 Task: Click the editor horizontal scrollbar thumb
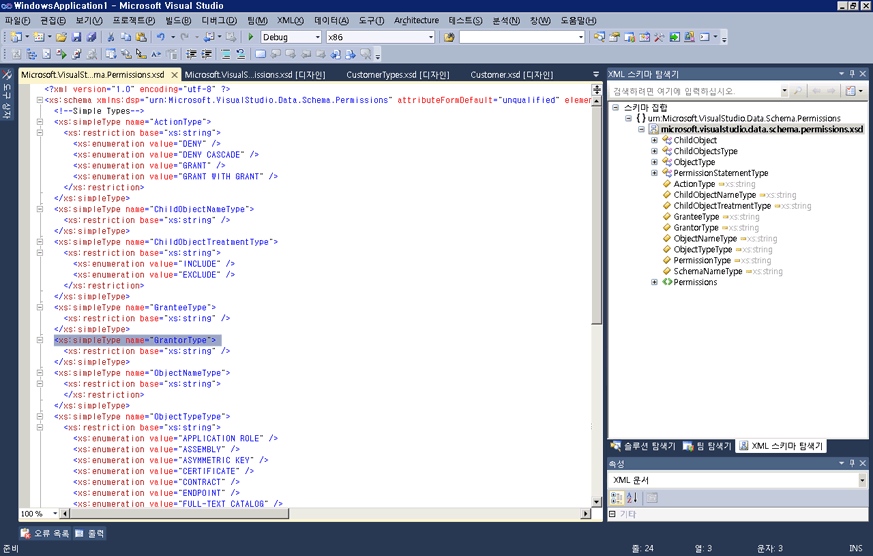[x=179, y=514]
